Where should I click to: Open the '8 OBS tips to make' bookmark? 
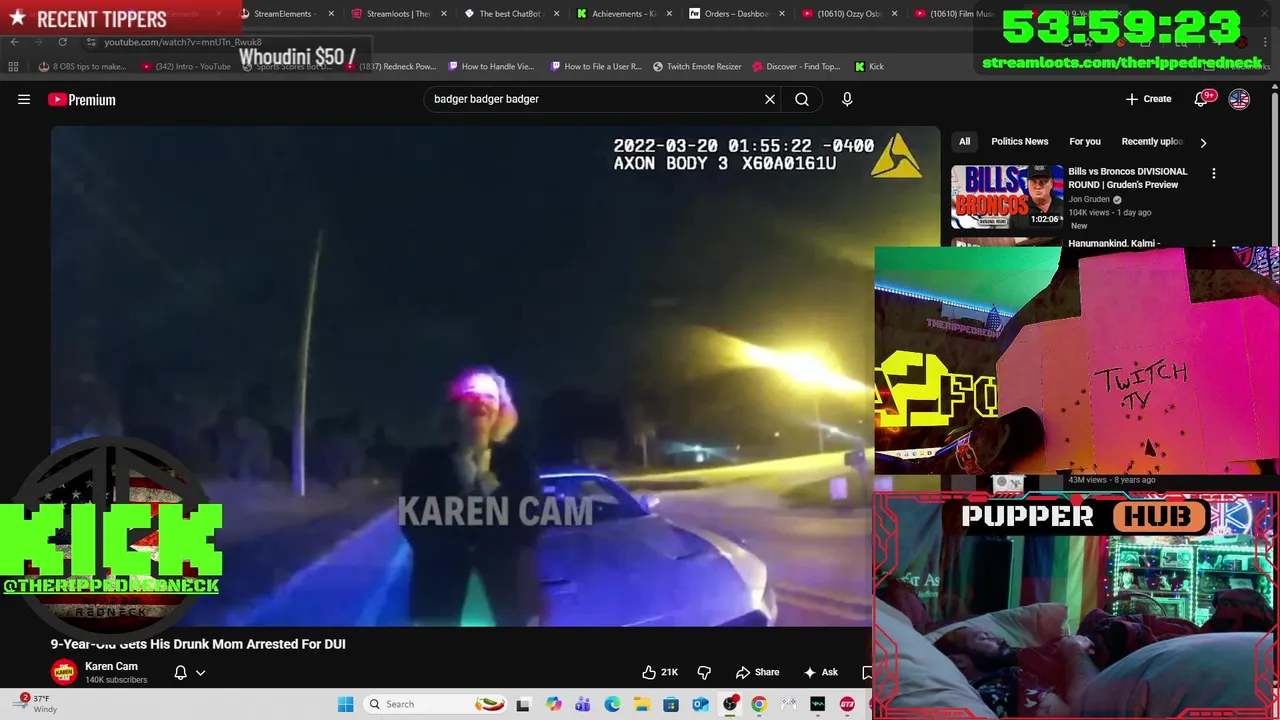coord(82,66)
